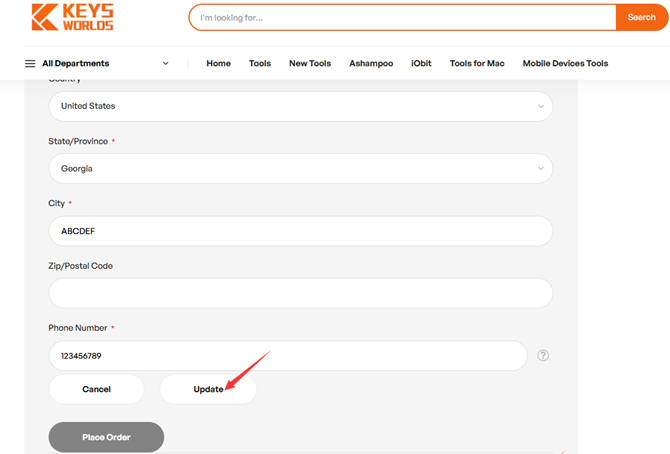Expand the All Departments chevron
The image size is (670, 454).
165,64
